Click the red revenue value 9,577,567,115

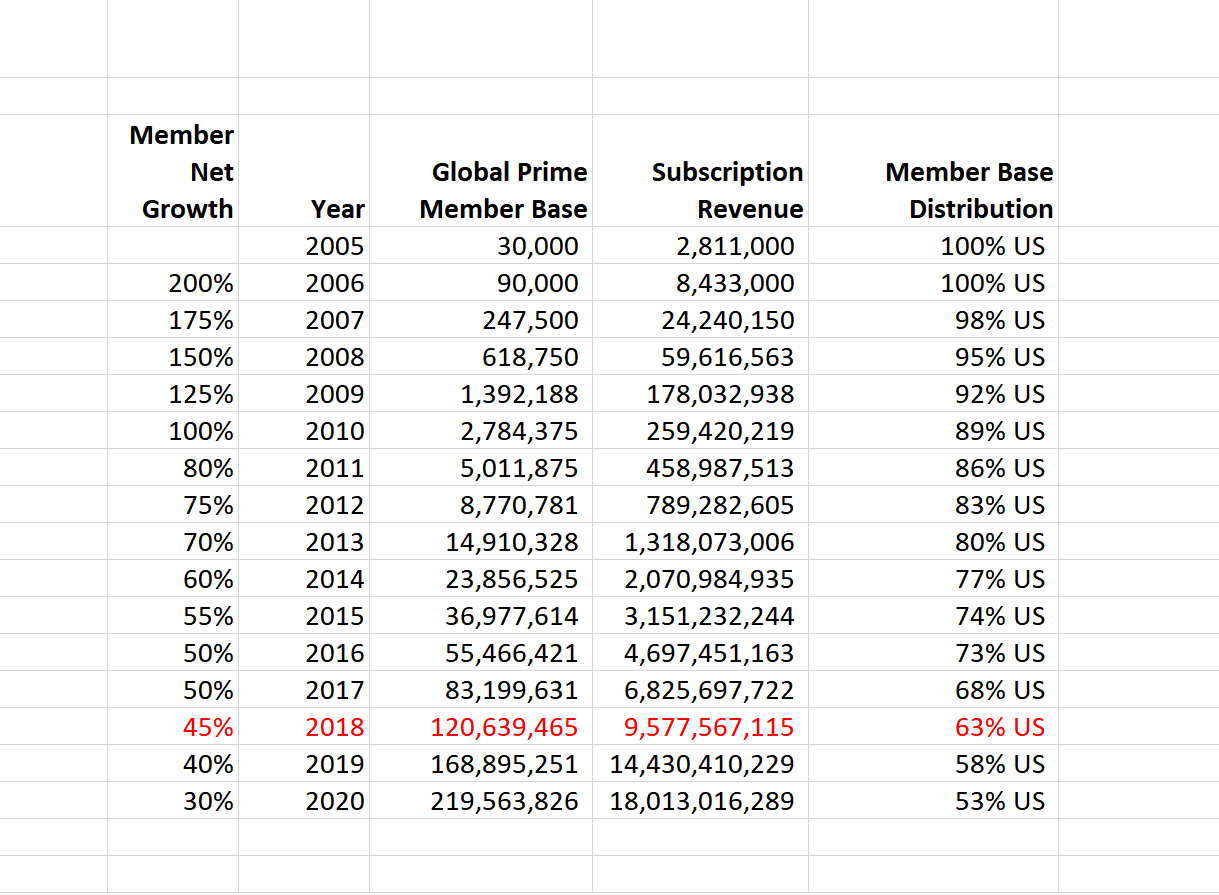tap(701, 727)
